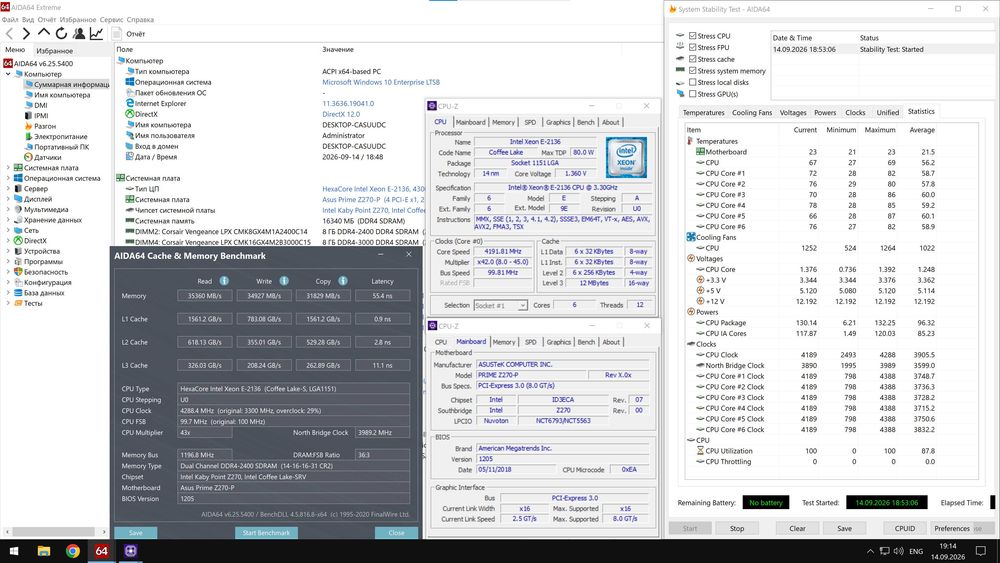Image resolution: width=1000 pixels, height=563 pixels.
Task: Click the up-level arrow in AIDA64 toolbar
Action: point(43,33)
